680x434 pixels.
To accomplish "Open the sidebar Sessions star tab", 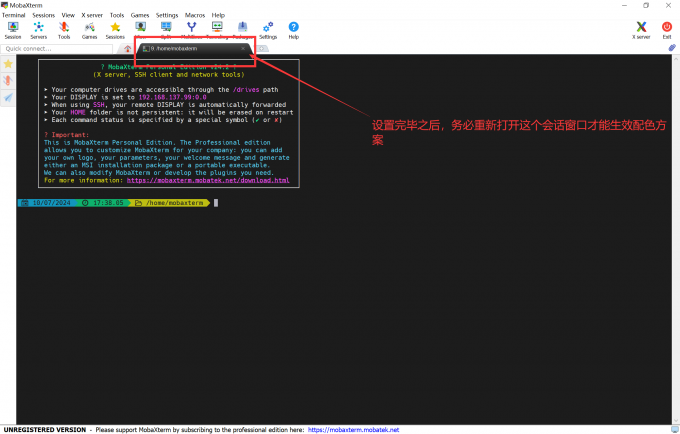I will pos(8,64).
